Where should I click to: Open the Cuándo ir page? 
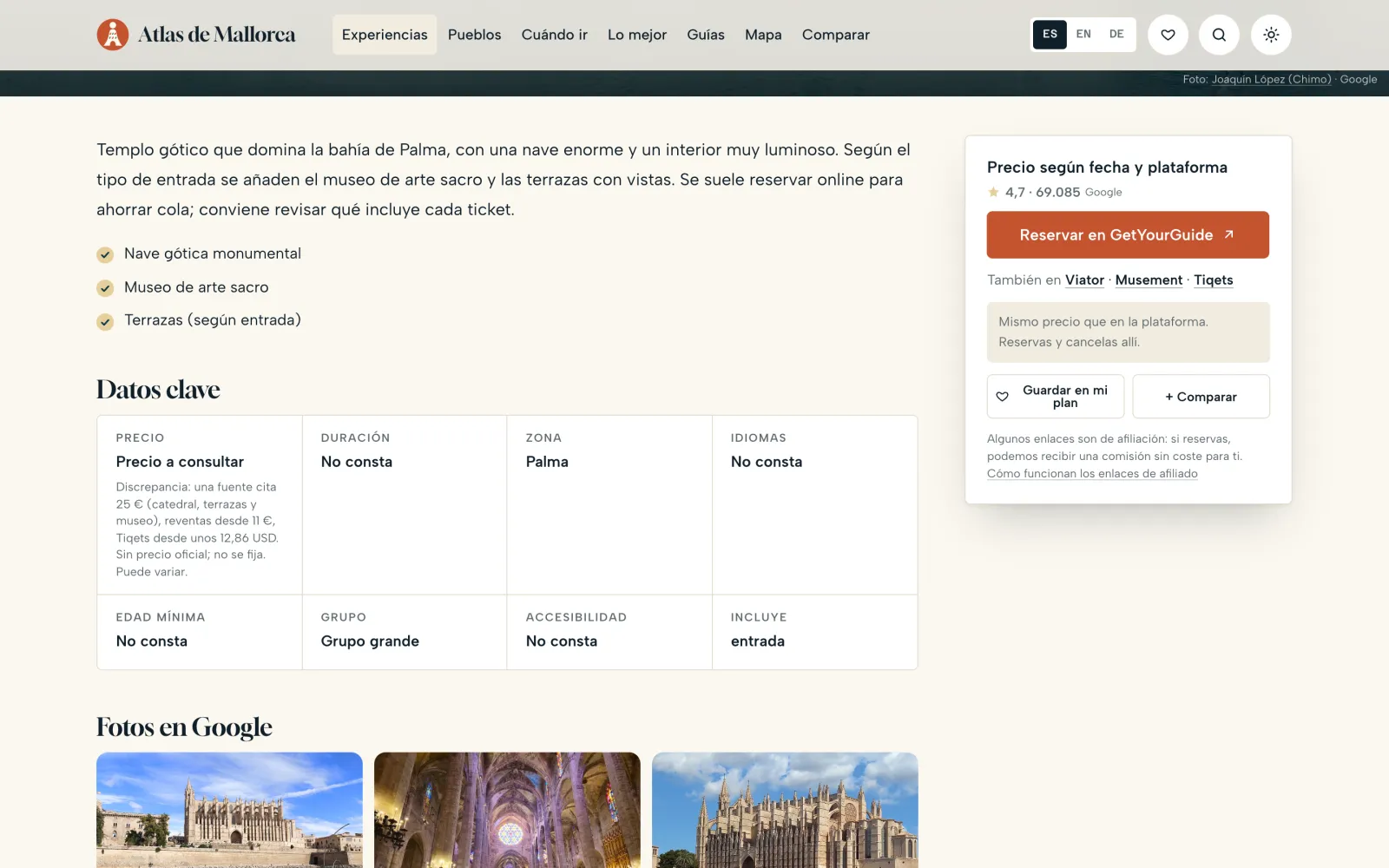tap(555, 35)
